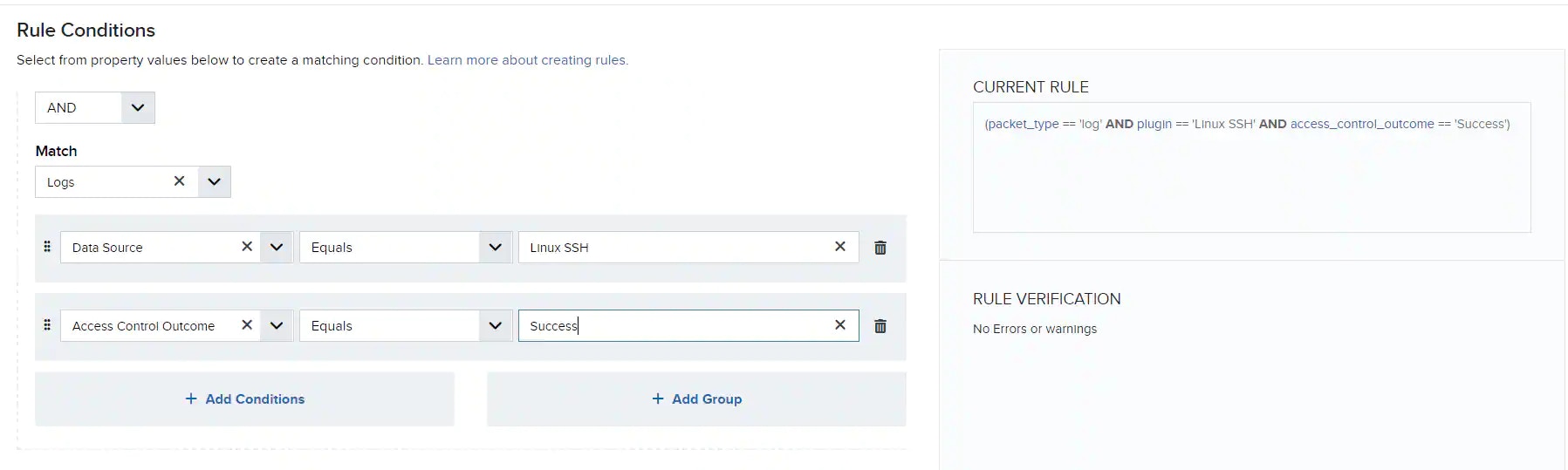Viewport: 1568px width, 470px height.
Task: Open Equals operator dropdown for Data Source
Action: [406, 248]
